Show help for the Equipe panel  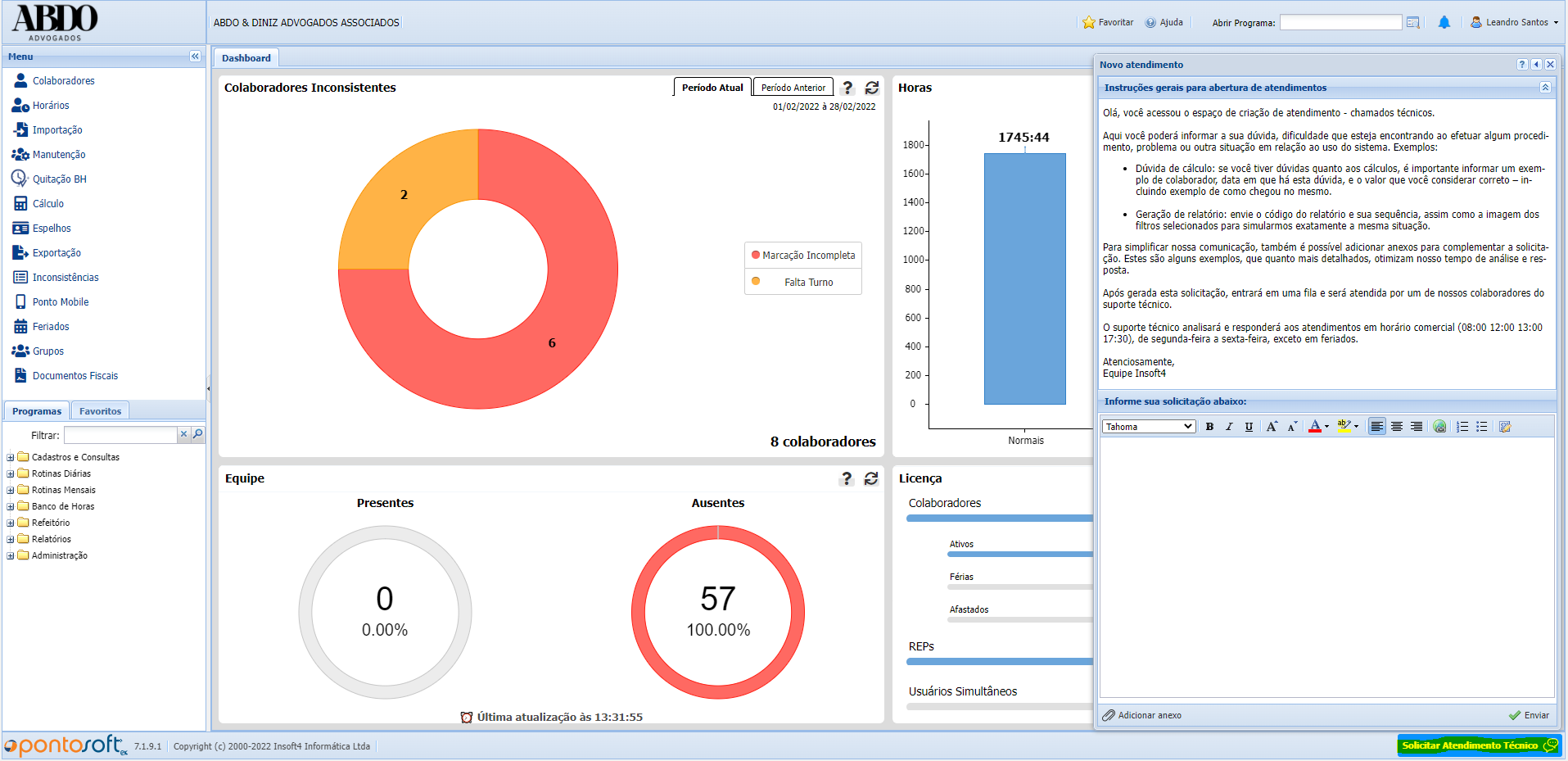847,478
